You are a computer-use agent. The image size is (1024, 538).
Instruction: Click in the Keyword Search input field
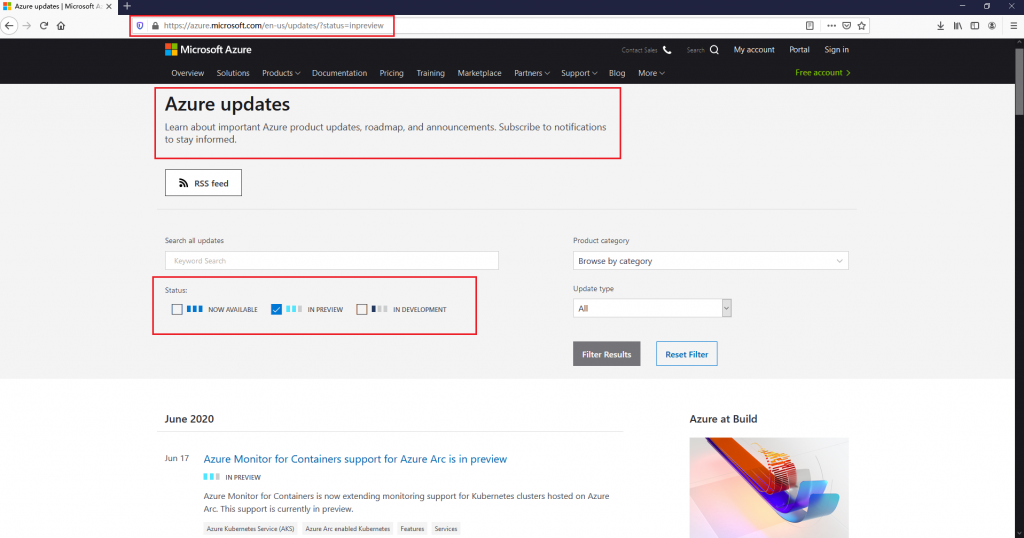point(332,261)
